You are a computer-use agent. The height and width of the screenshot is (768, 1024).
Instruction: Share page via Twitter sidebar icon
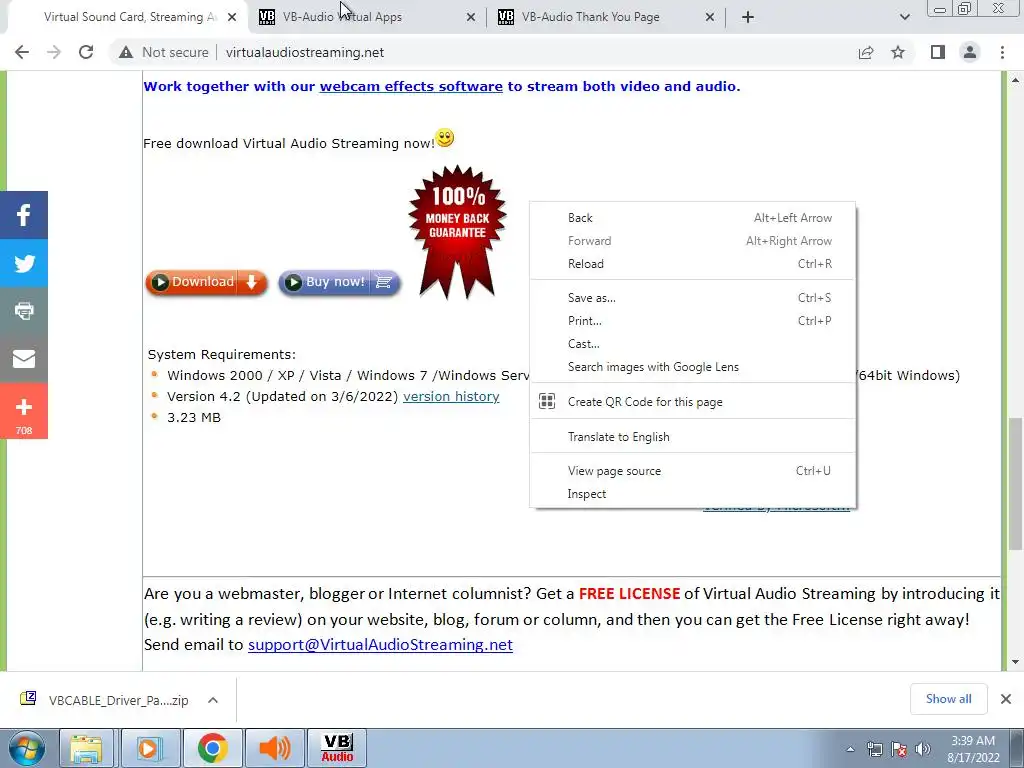24,263
